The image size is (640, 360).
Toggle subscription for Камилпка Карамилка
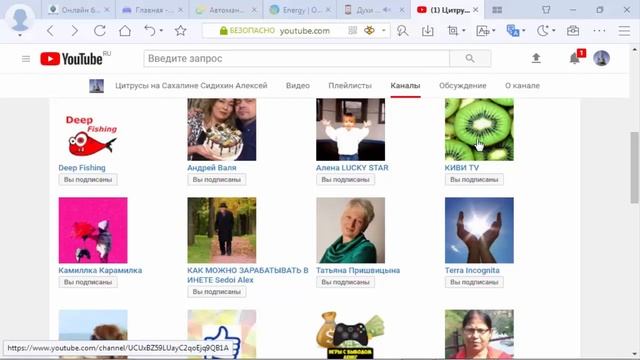(88, 282)
